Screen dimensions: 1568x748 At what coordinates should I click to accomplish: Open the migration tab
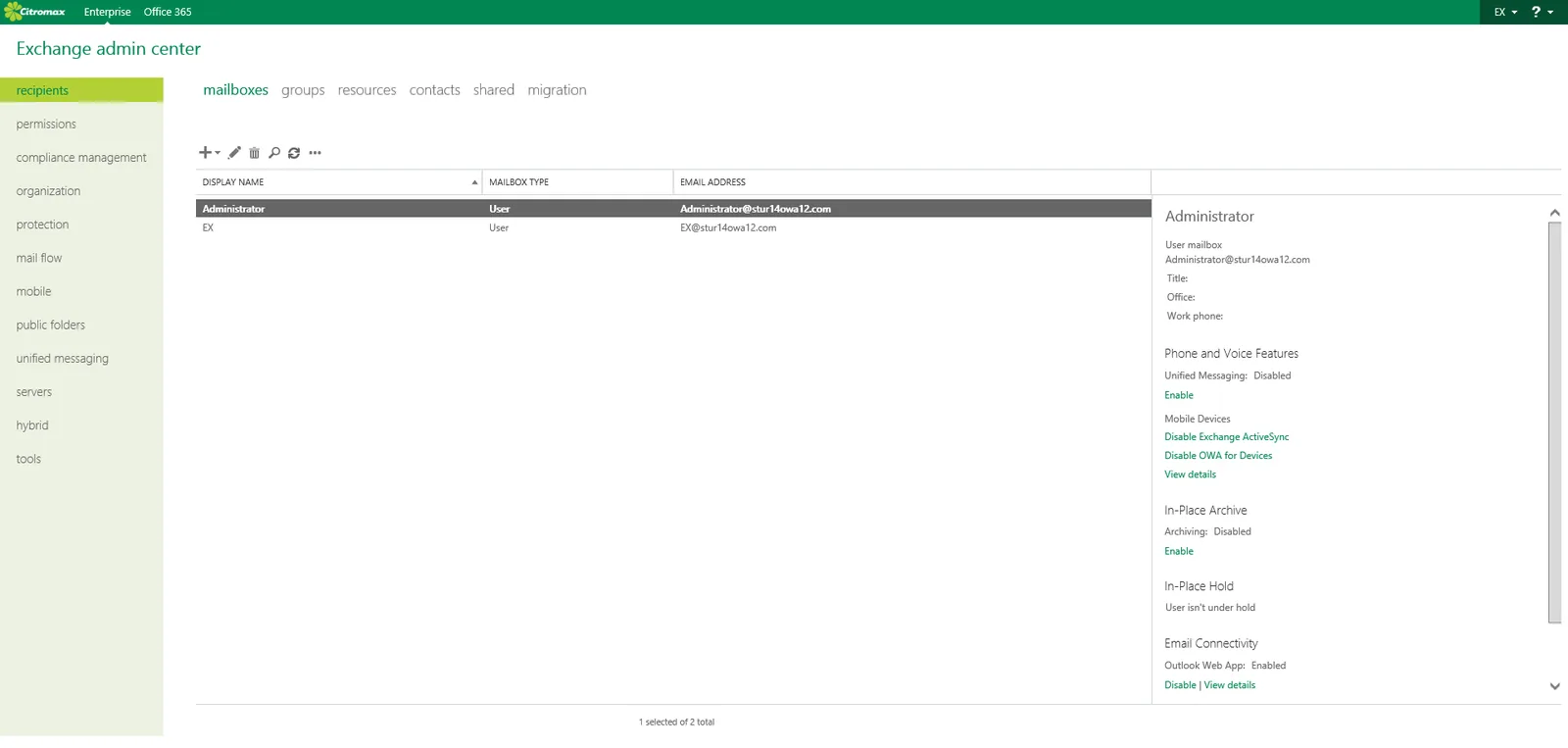[x=557, y=90]
